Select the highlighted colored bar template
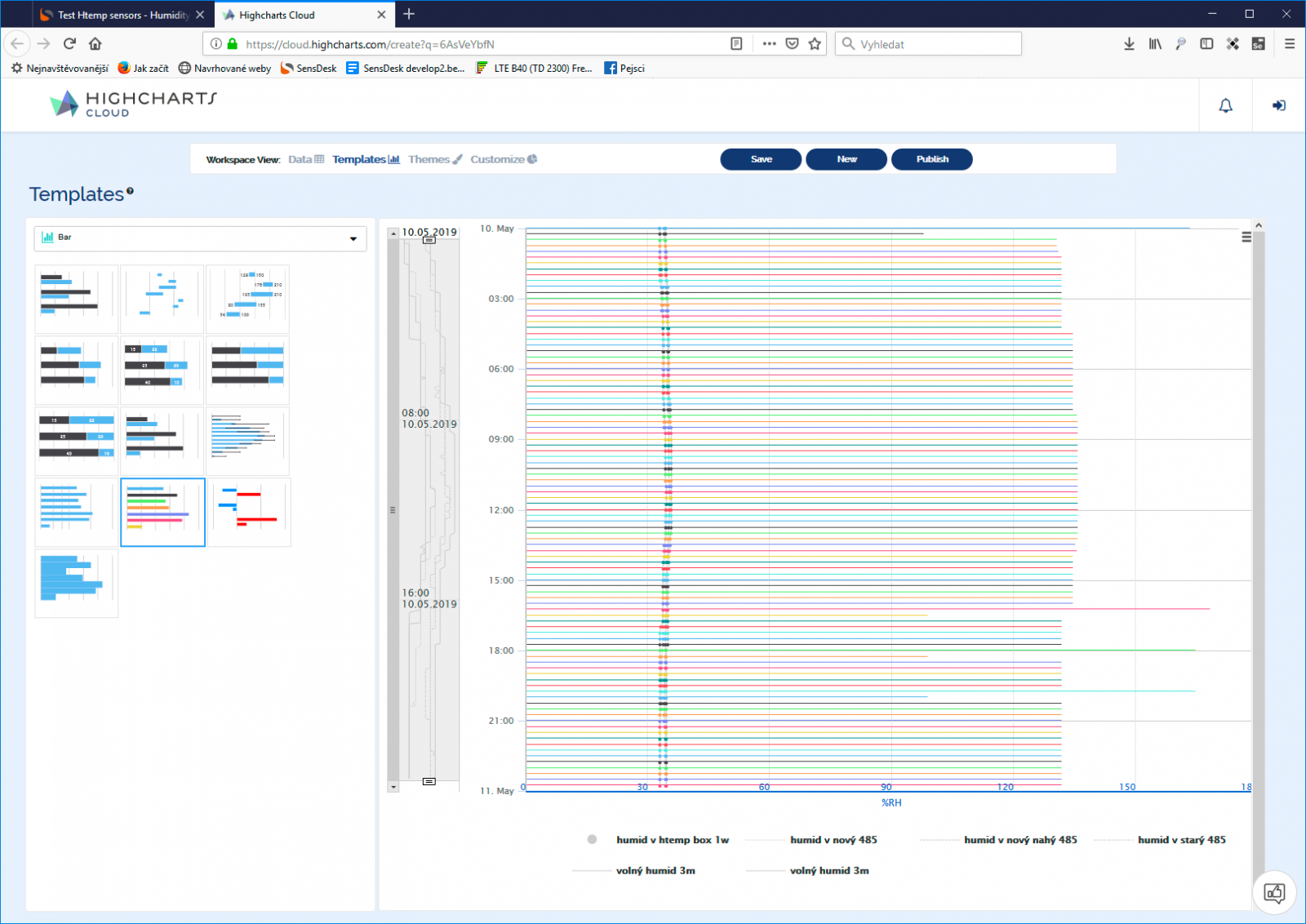1306x924 pixels. (162, 512)
